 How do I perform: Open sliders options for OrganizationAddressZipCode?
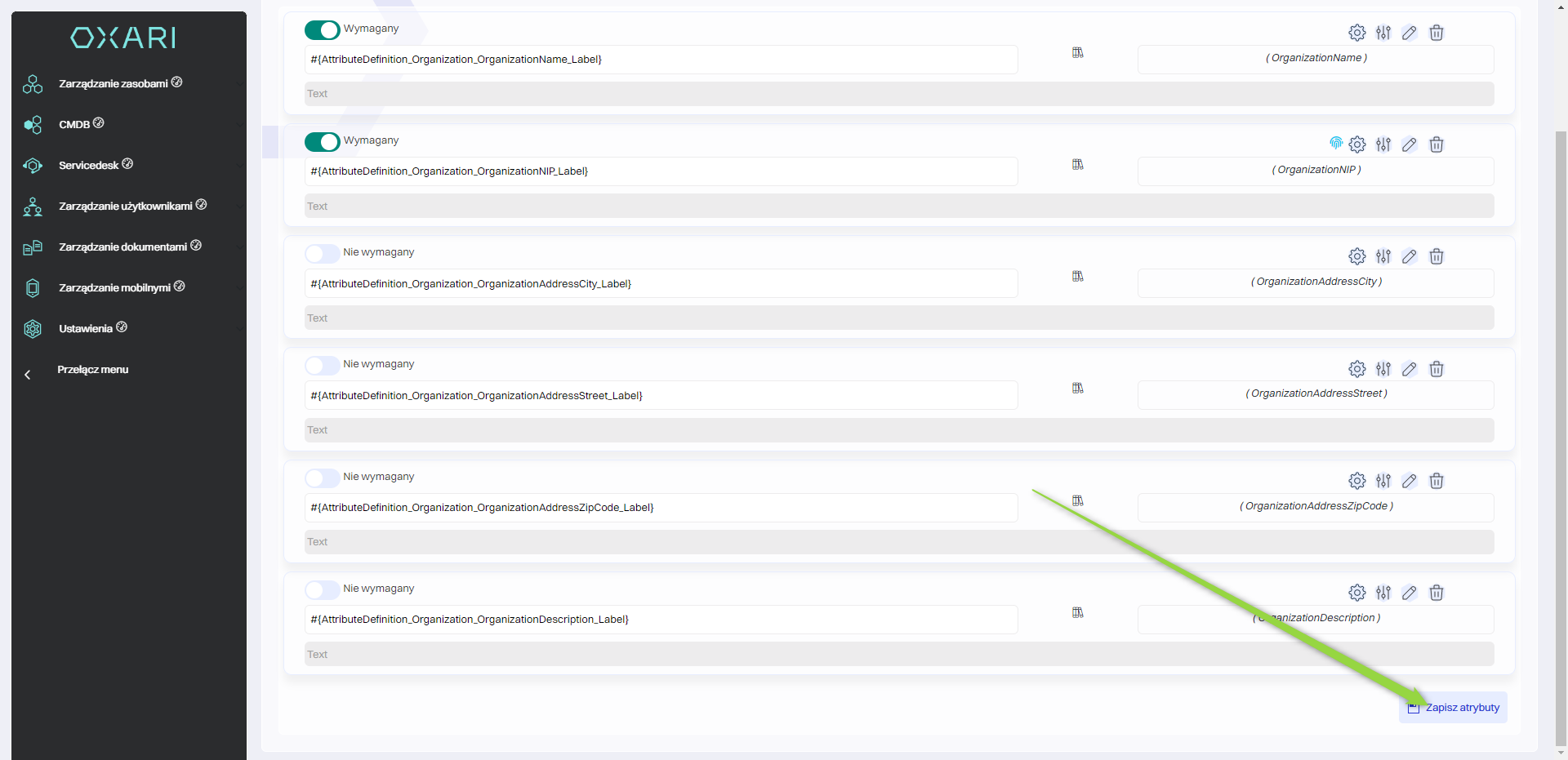coord(1383,481)
